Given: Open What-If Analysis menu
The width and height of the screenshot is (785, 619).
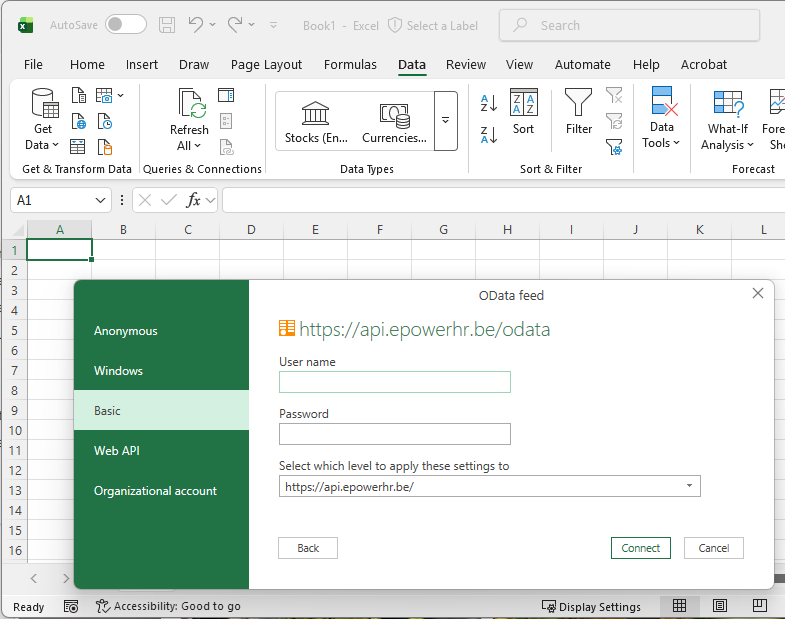Looking at the screenshot, I should pyautogui.click(x=727, y=120).
